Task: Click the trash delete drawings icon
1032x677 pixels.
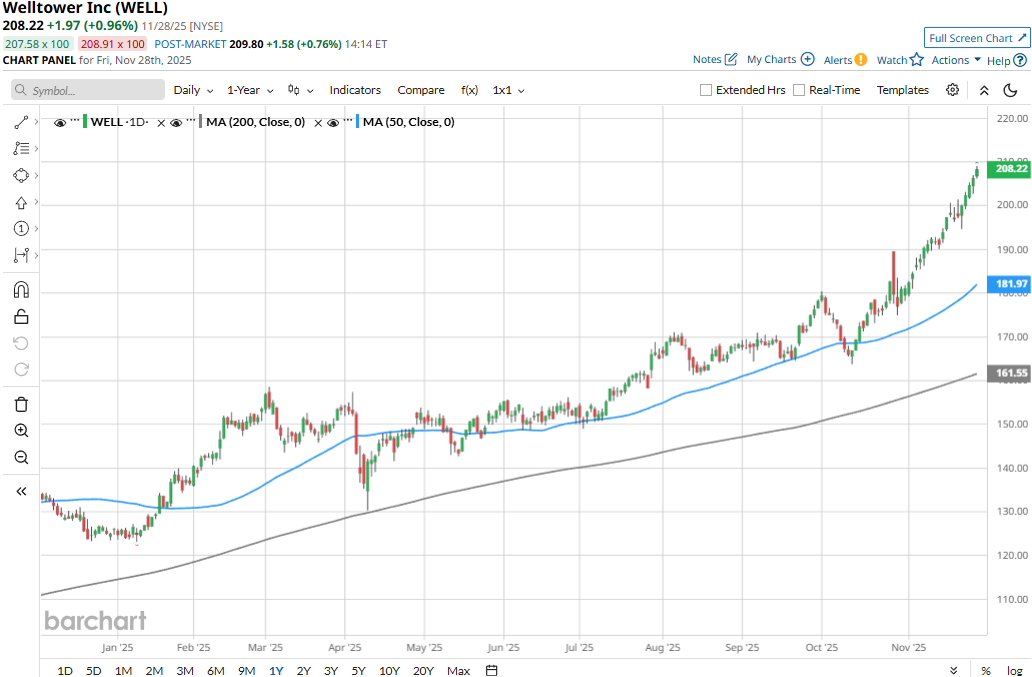Action: [21, 404]
